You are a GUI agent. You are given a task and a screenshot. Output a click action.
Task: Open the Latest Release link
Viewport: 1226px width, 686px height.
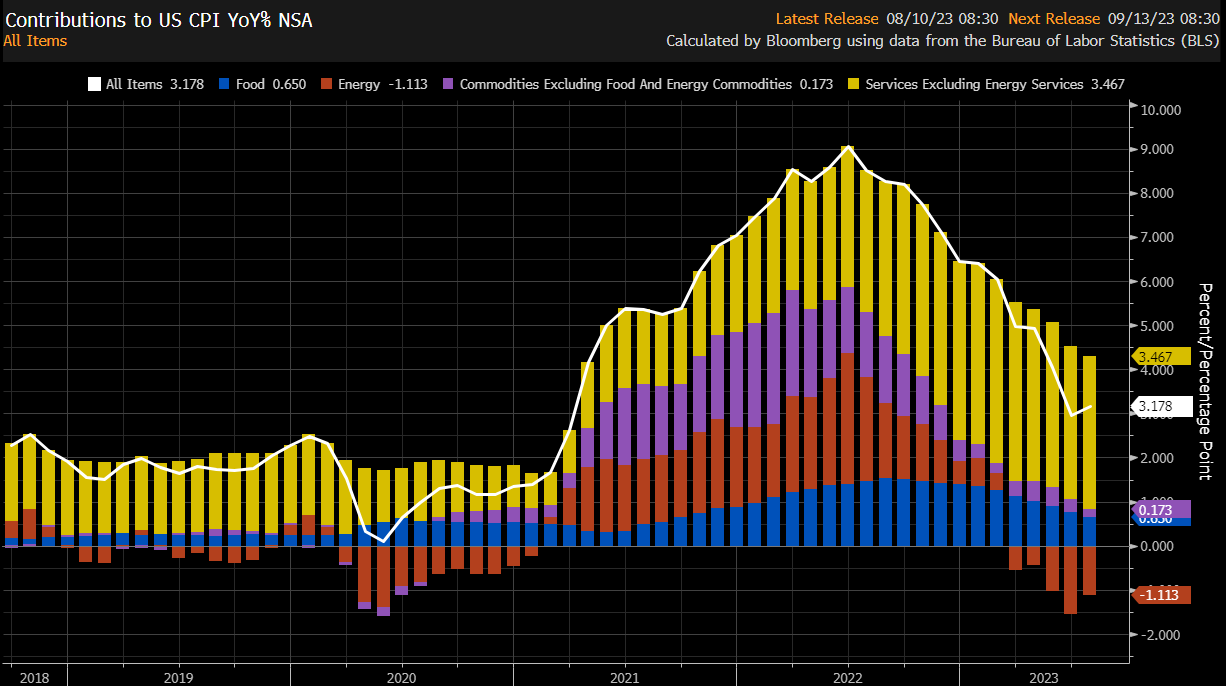827,17
